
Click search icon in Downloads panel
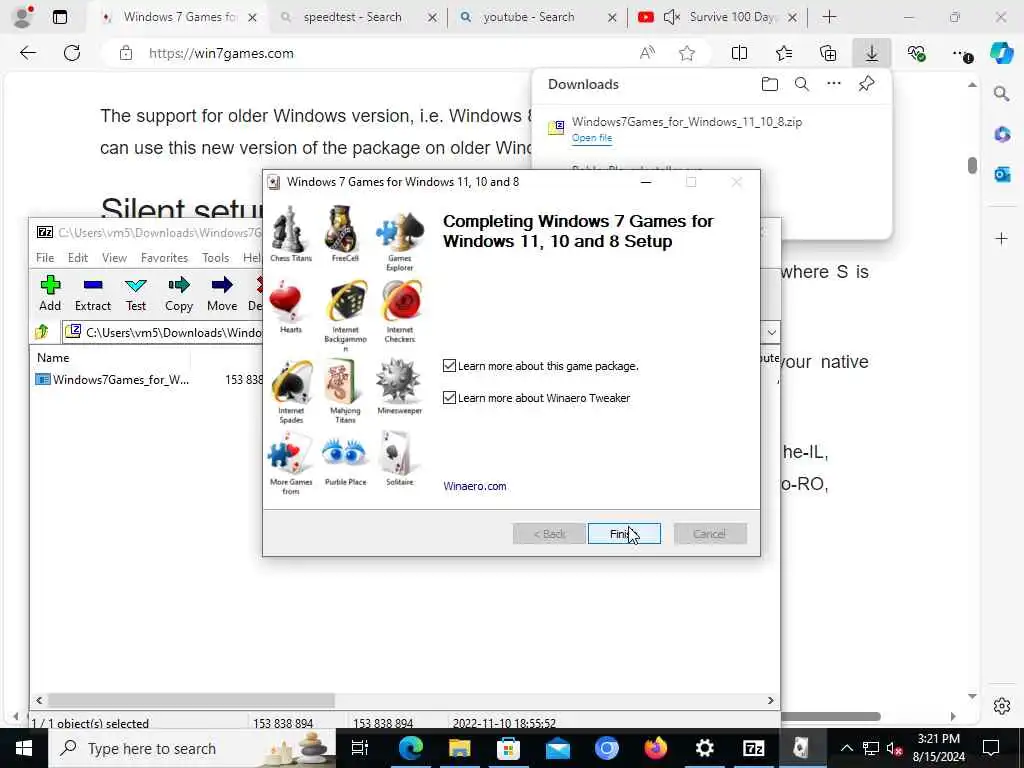802,84
